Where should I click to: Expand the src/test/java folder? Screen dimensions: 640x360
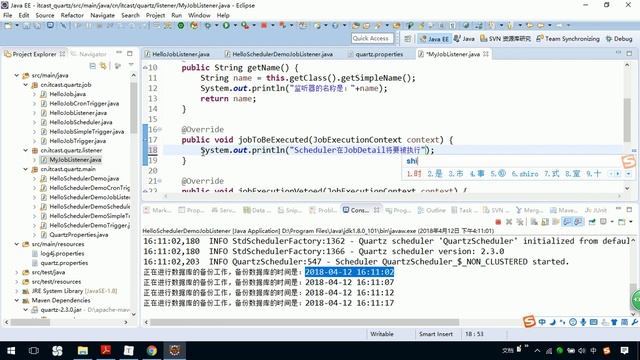(x=17, y=272)
